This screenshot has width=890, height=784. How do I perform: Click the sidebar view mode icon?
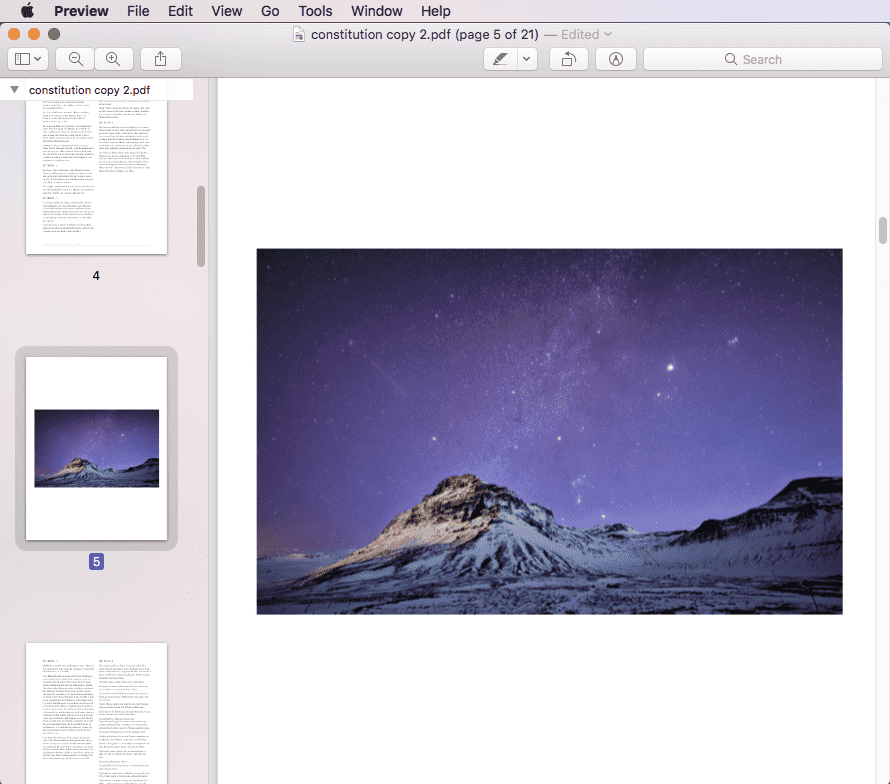click(21, 58)
